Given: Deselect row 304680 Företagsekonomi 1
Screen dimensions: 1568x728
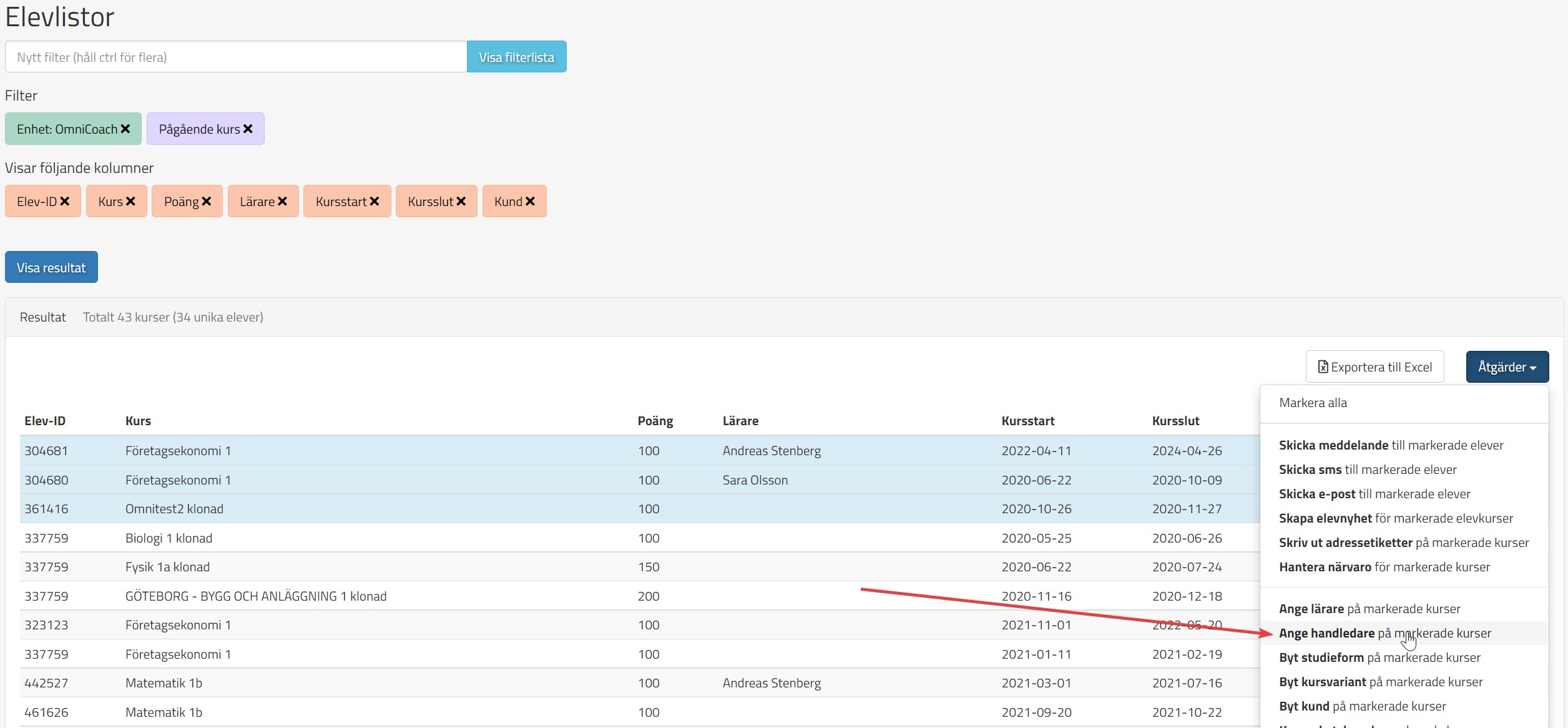Looking at the screenshot, I should pos(375,480).
